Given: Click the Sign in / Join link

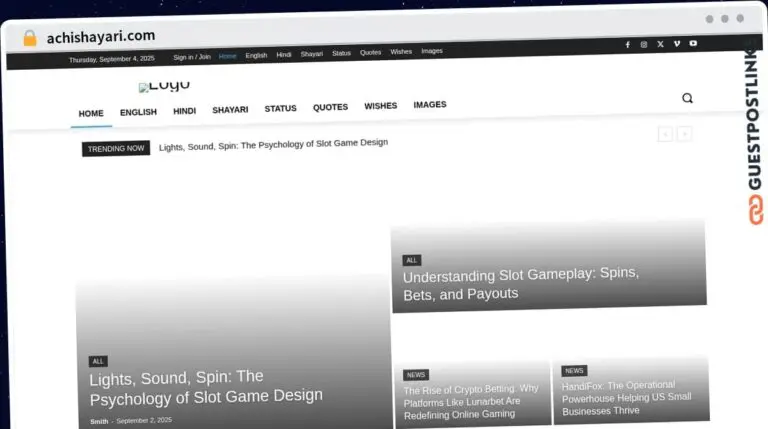Looking at the screenshot, I should pyautogui.click(x=192, y=57).
